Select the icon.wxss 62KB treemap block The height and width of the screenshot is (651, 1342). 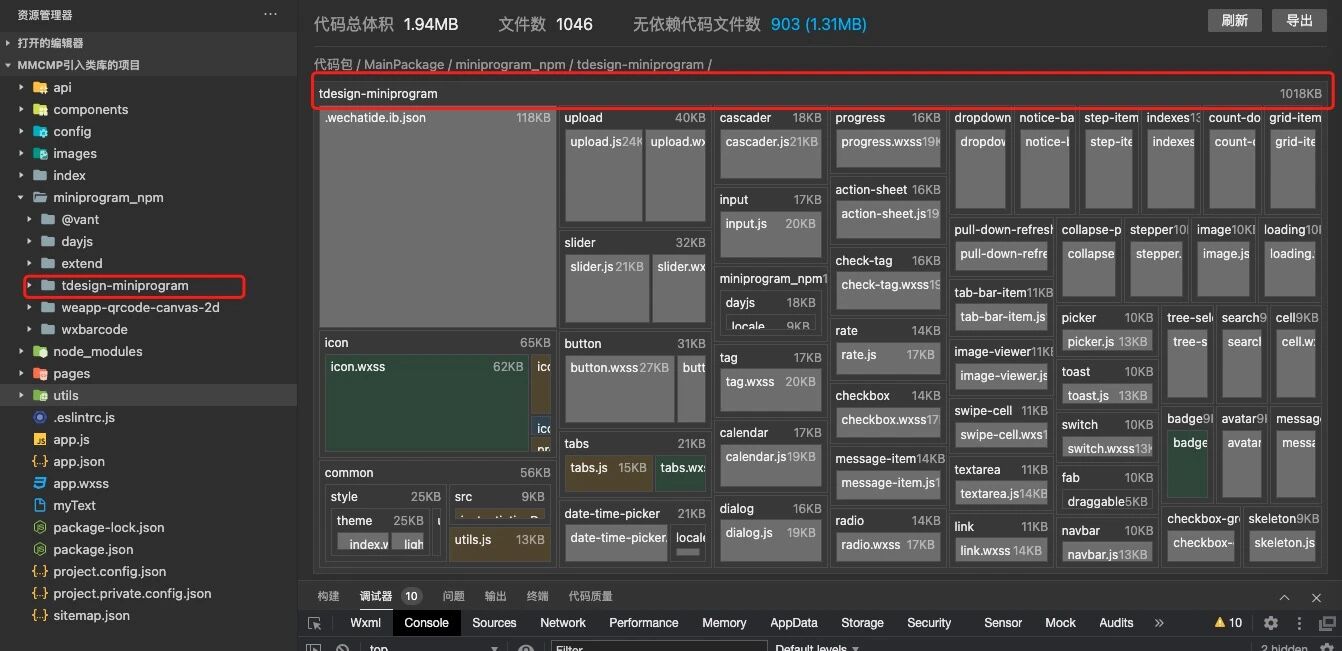tap(427, 403)
